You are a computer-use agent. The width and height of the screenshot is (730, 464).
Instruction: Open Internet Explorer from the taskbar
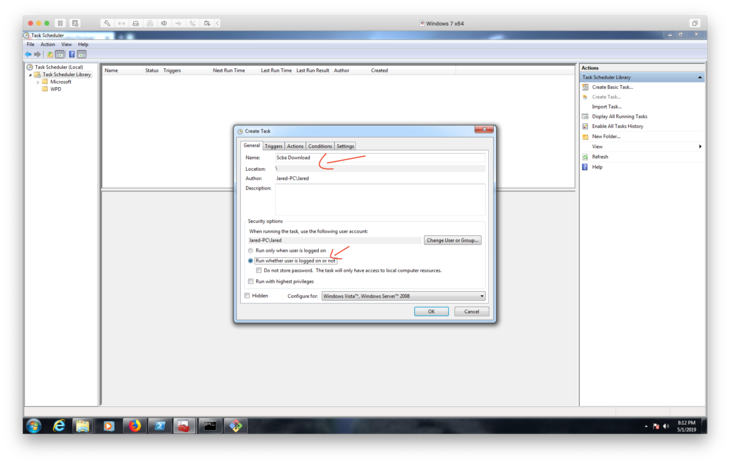coord(59,425)
